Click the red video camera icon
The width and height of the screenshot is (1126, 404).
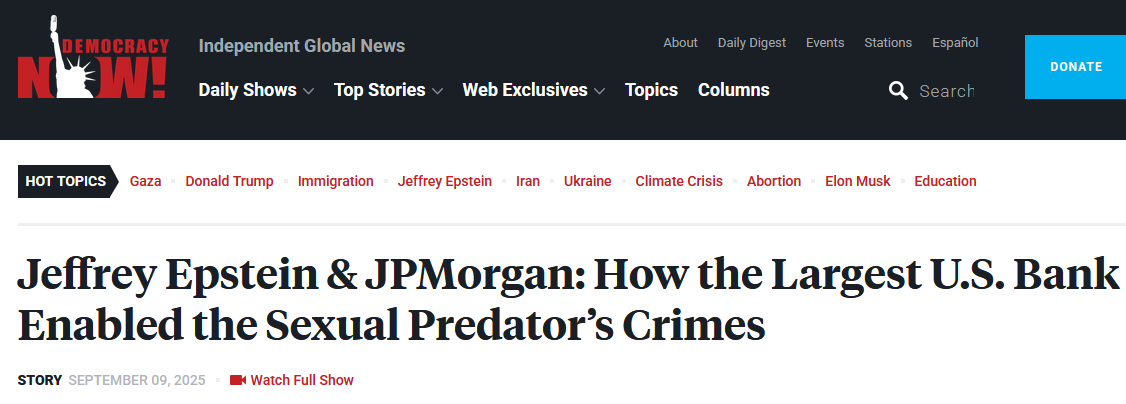237,380
